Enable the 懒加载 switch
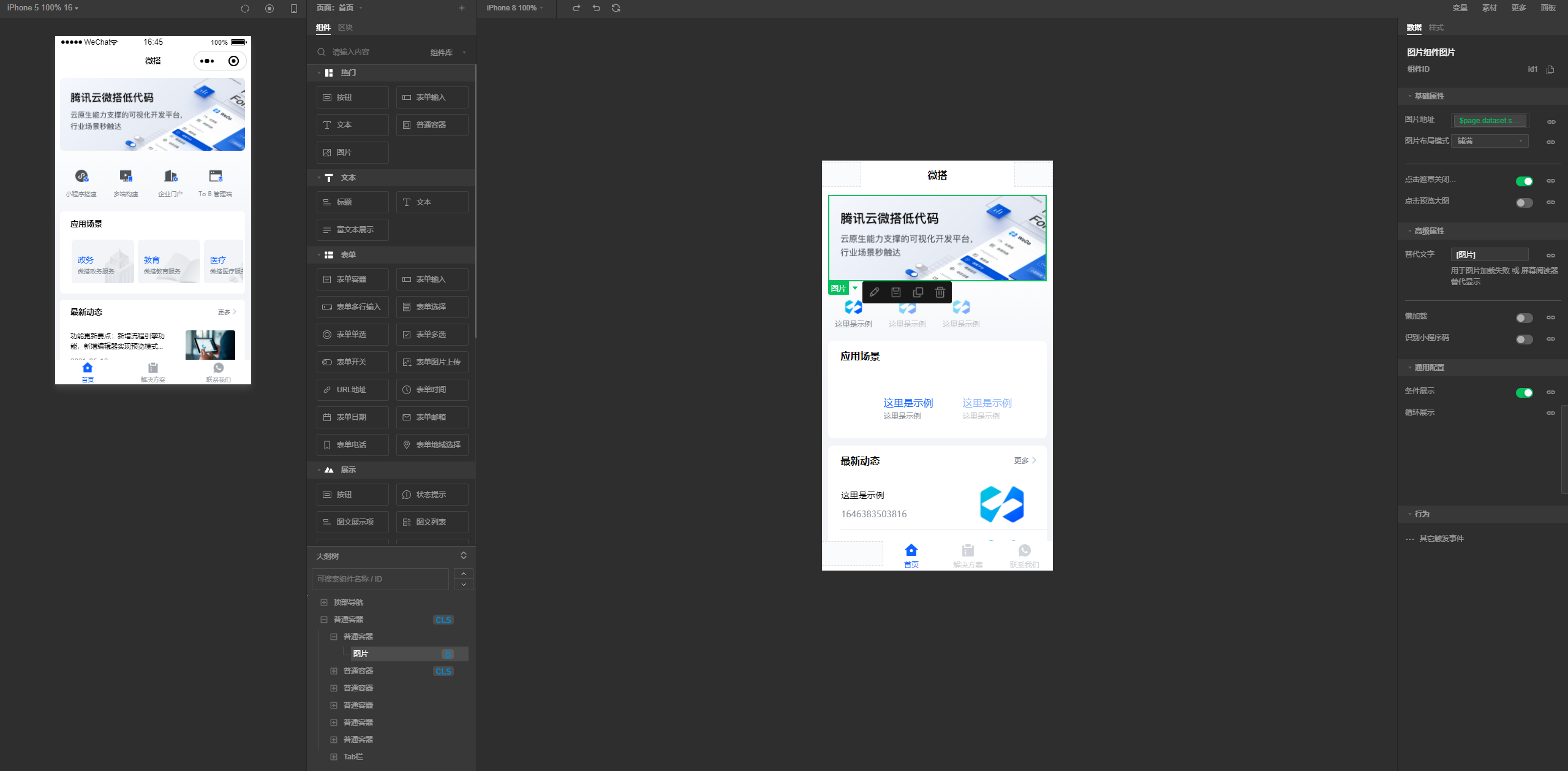Image resolution: width=1568 pixels, height=771 pixels. (1524, 317)
